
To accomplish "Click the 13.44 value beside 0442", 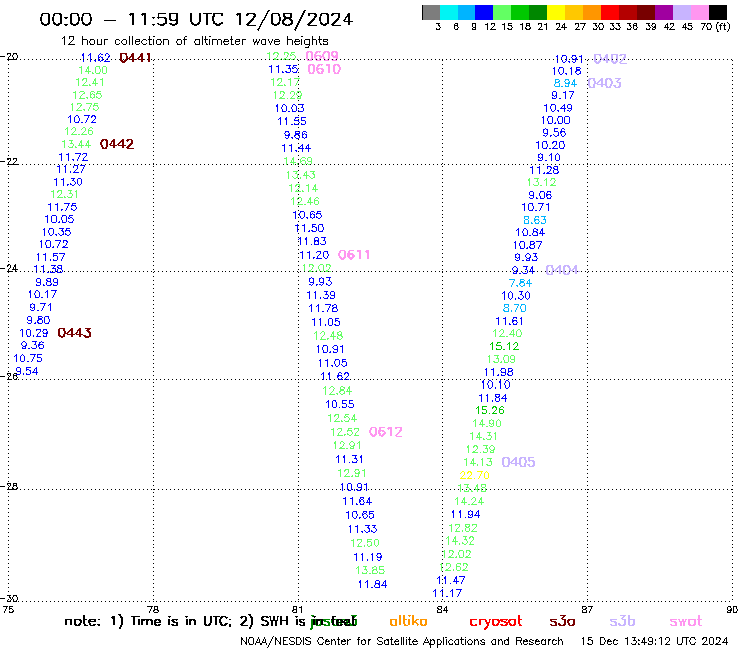I will [x=76, y=144].
